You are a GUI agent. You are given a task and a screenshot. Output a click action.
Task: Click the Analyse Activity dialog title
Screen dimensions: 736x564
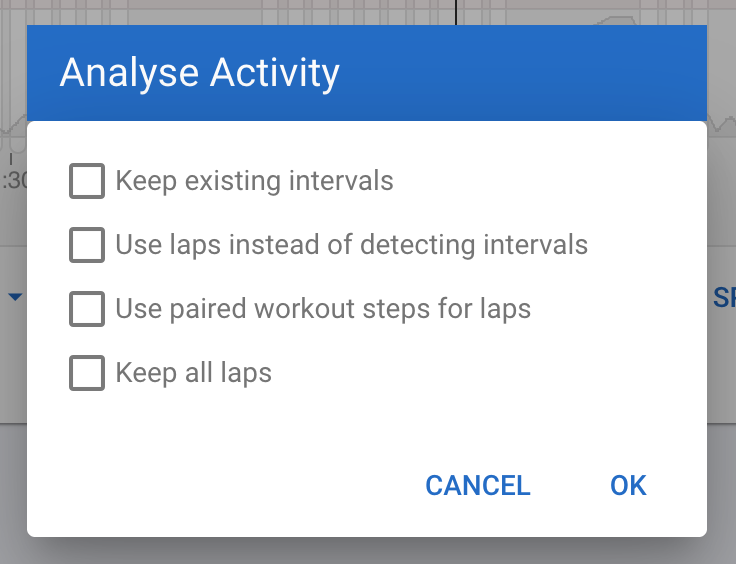[200, 74]
